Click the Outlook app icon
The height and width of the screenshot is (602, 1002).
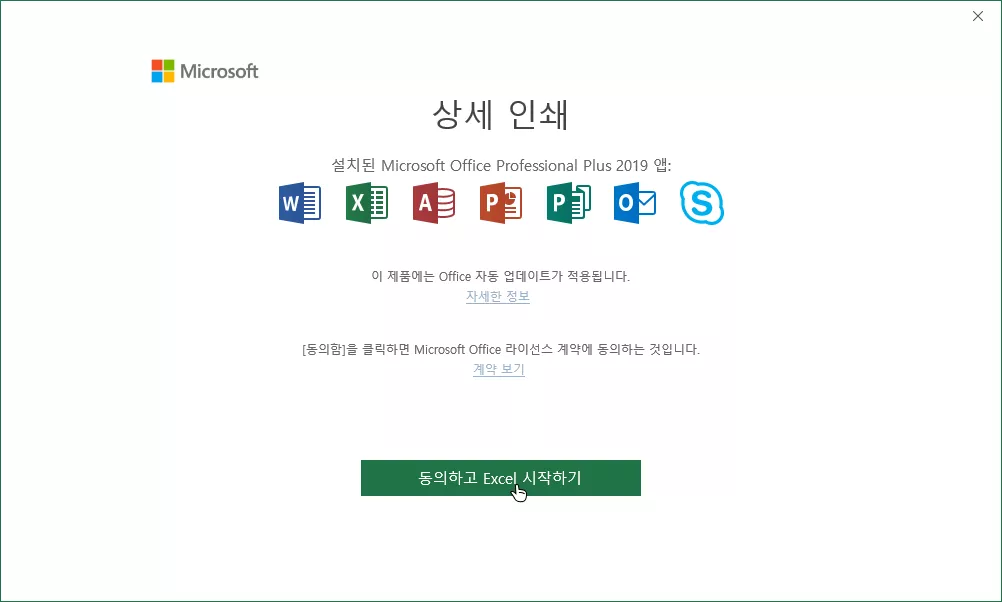point(635,203)
